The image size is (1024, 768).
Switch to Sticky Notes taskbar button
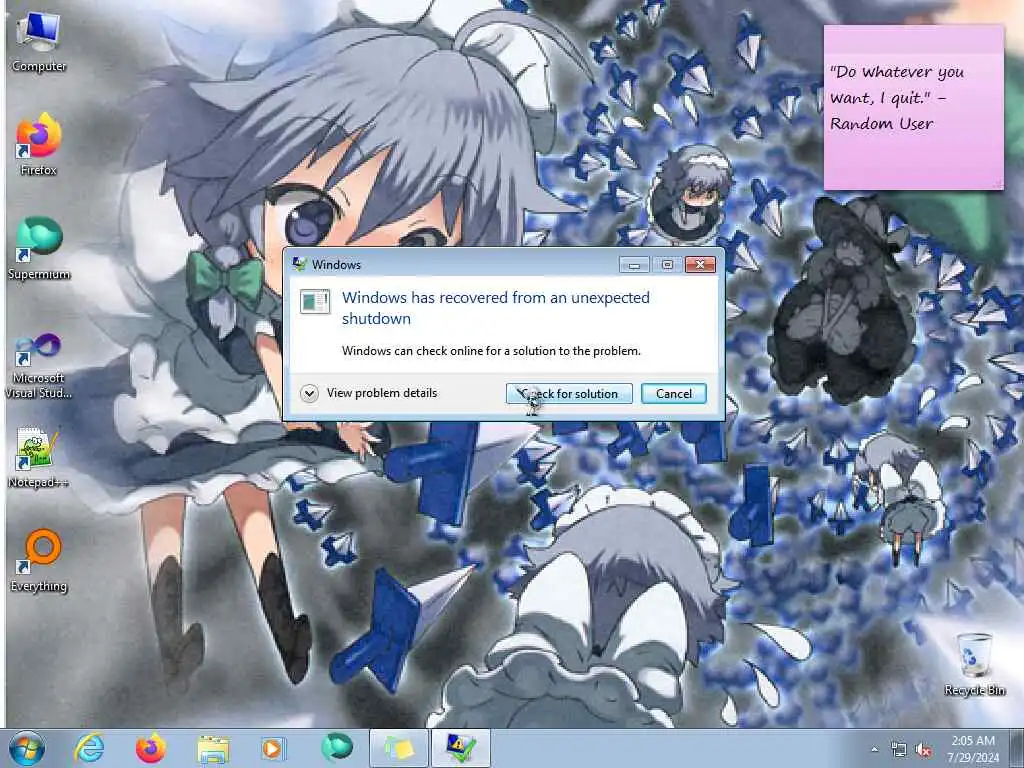click(399, 748)
